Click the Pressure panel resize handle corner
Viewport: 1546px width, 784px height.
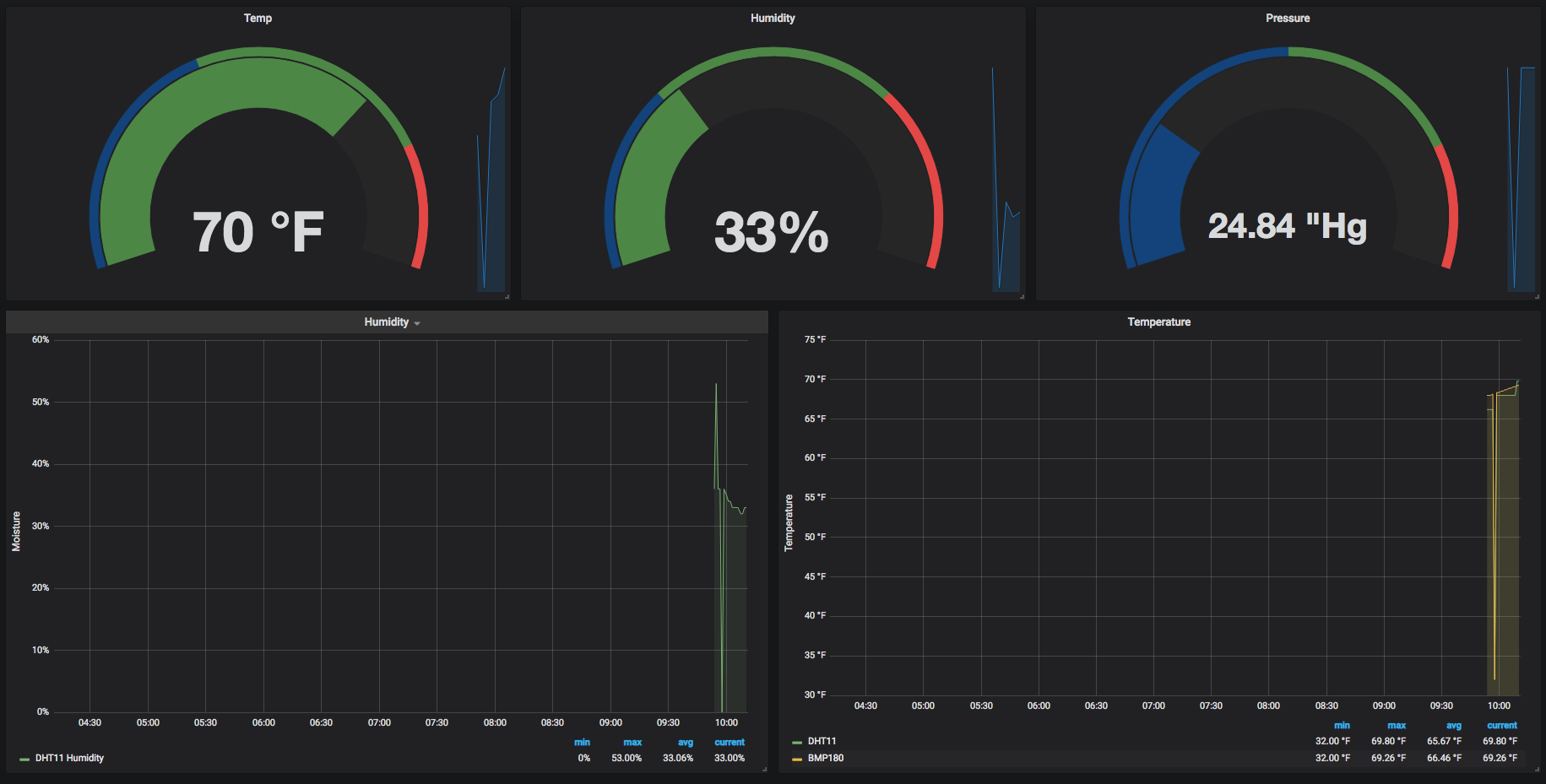click(x=1537, y=296)
